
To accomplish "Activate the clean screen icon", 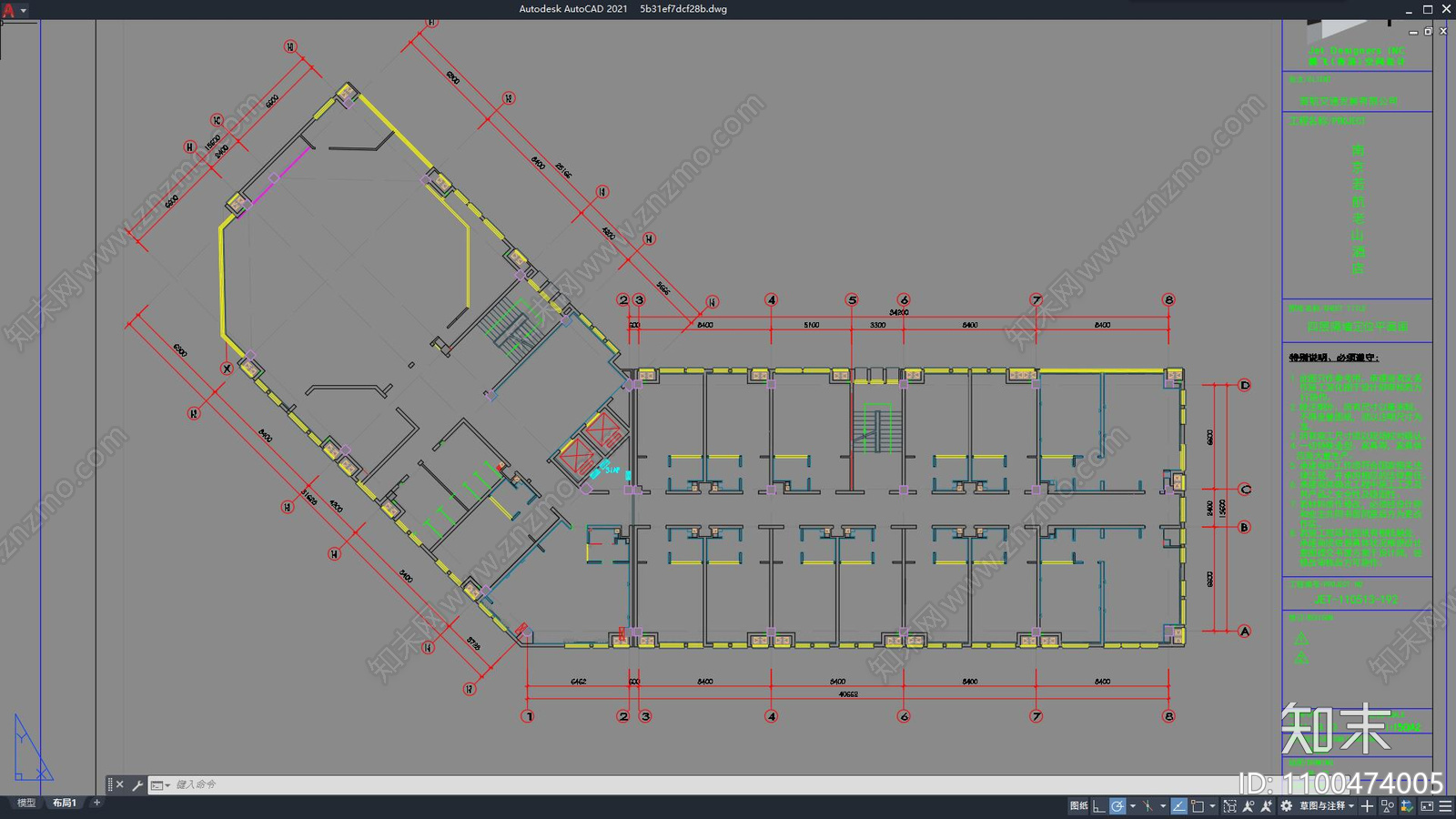I will [x=1427, y=805].
